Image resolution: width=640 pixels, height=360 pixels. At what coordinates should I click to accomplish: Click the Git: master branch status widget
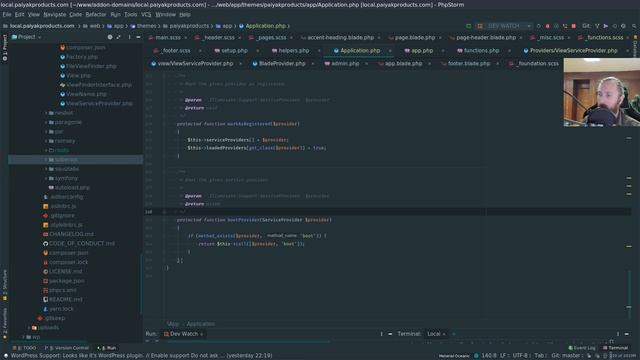pyautogui.click(x=566, y=356)
